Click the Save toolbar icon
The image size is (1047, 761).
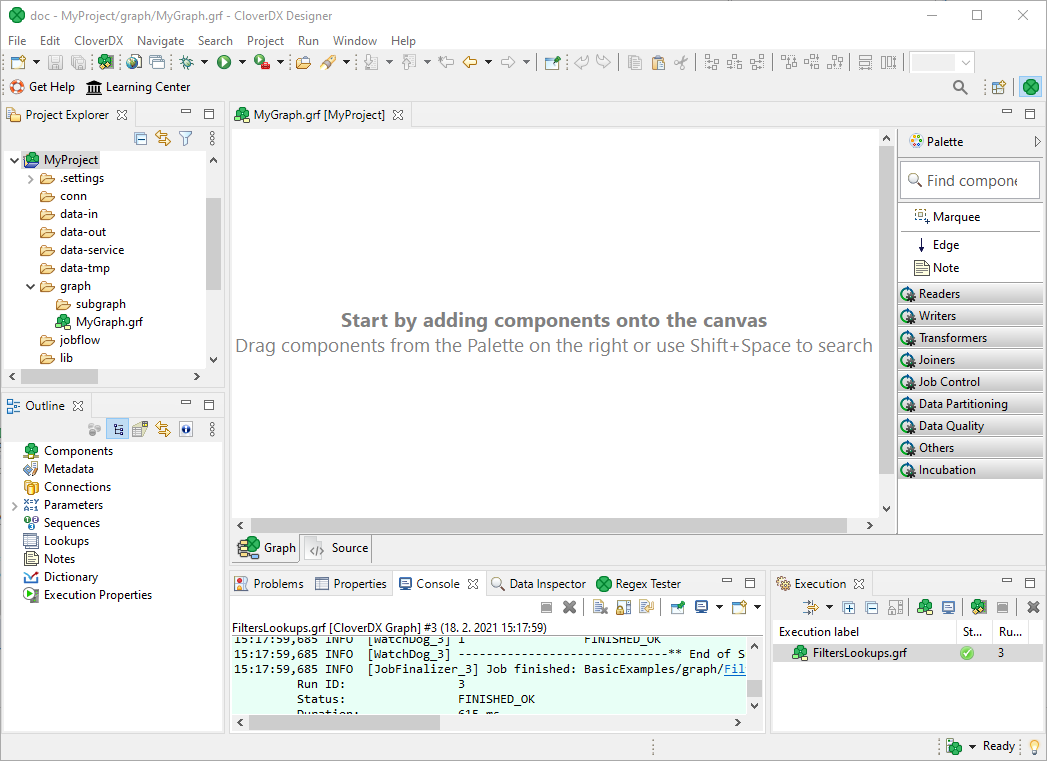coord(55,62)
